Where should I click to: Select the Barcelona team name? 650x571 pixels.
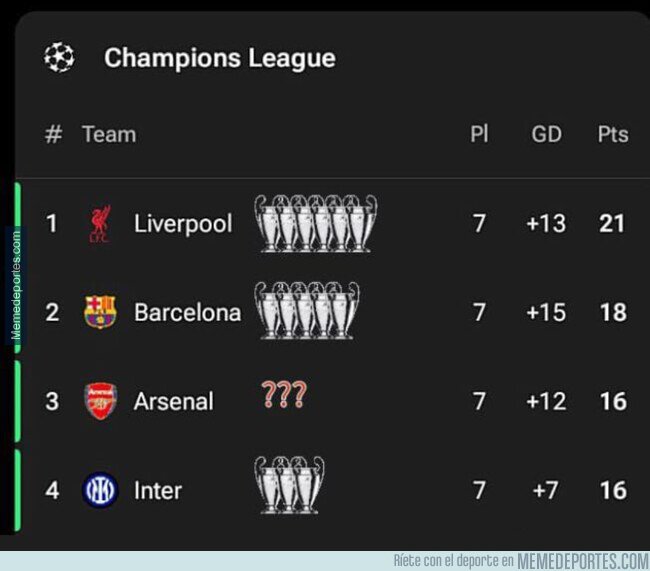point(187,312)
